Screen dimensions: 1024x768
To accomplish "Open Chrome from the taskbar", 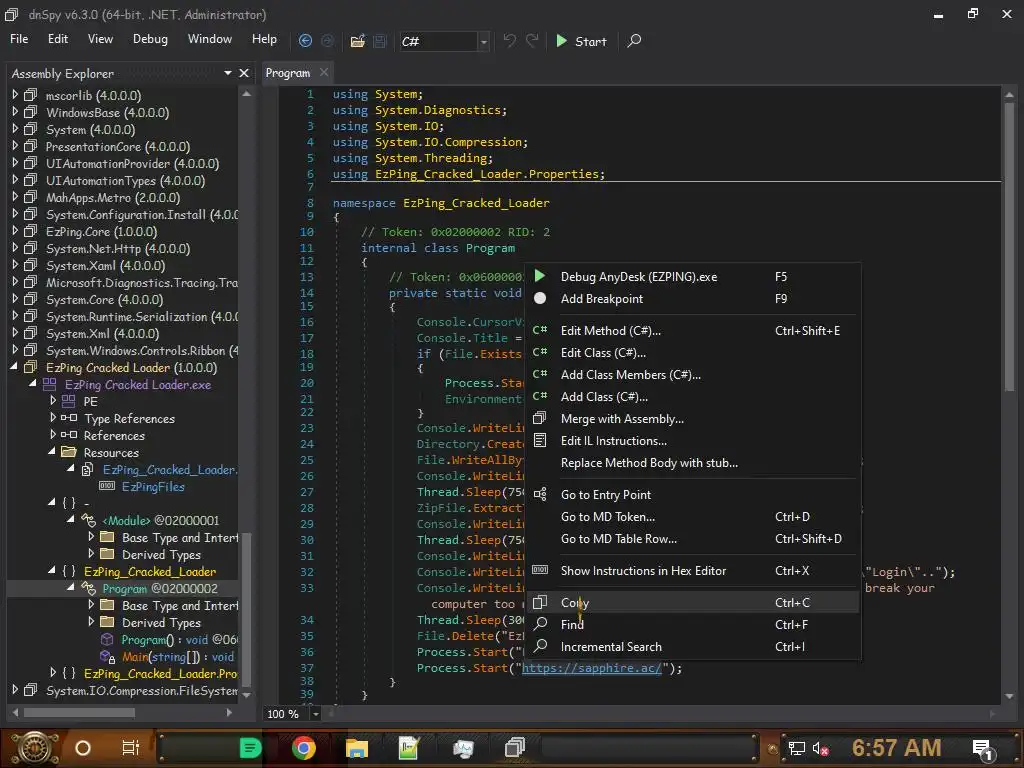I will pyautogui.click(x=304, y=747).
